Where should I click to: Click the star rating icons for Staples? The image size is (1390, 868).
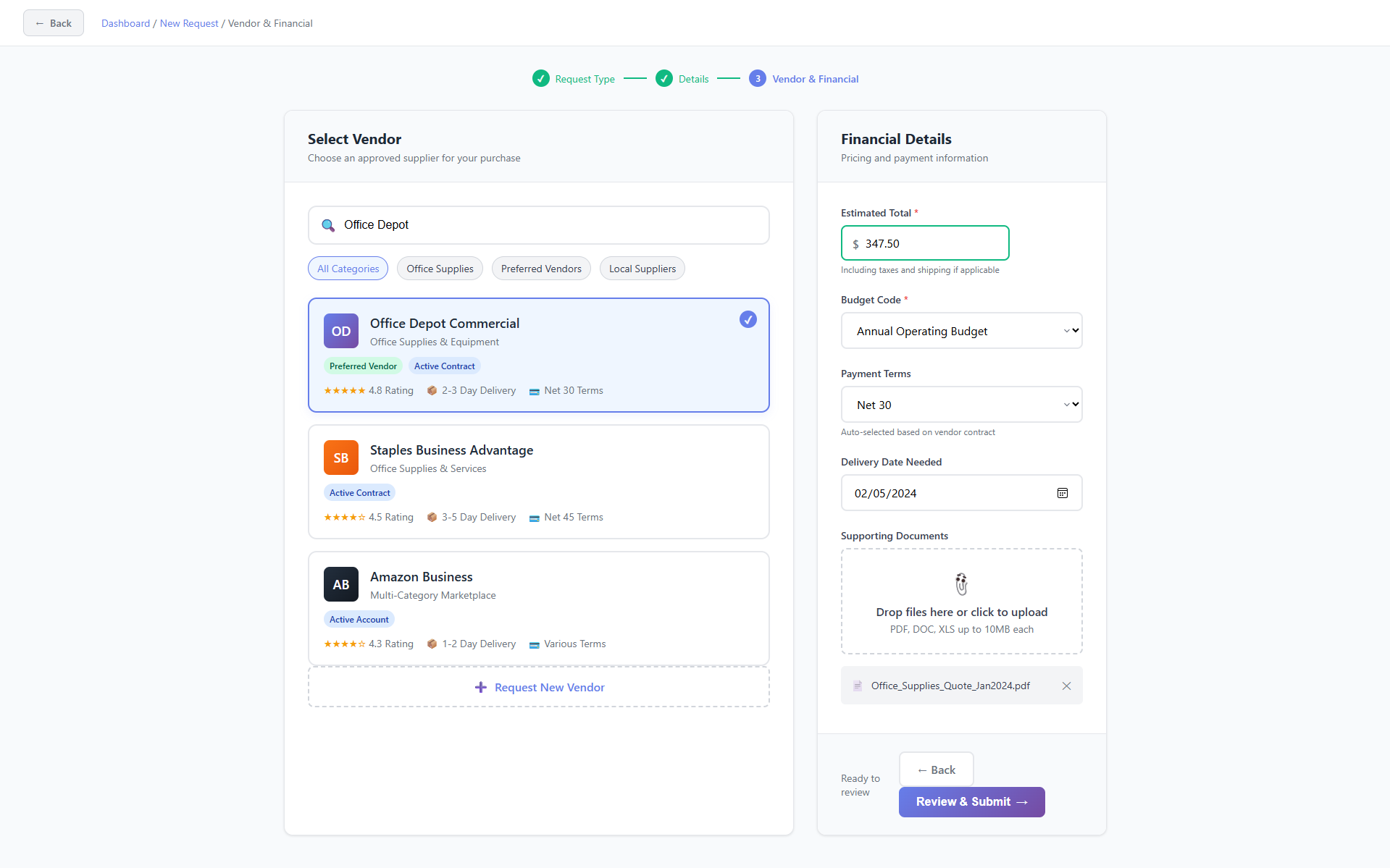[345, 517]
